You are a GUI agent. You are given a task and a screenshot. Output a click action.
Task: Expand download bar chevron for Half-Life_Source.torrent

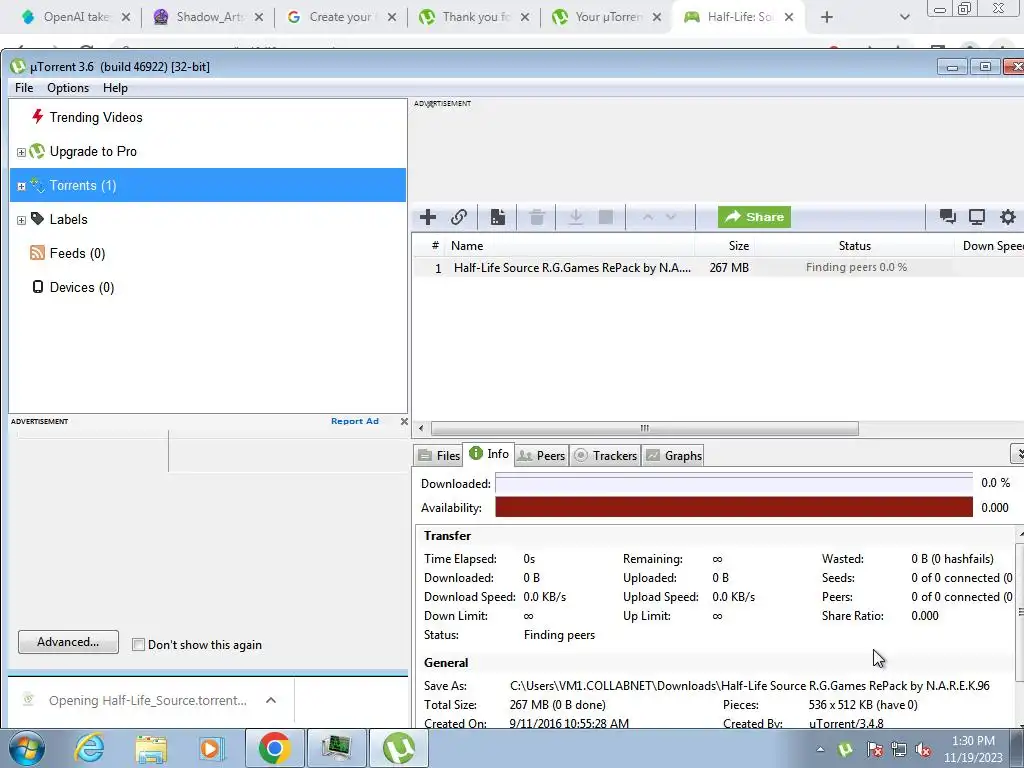click(x=271, y=700)
